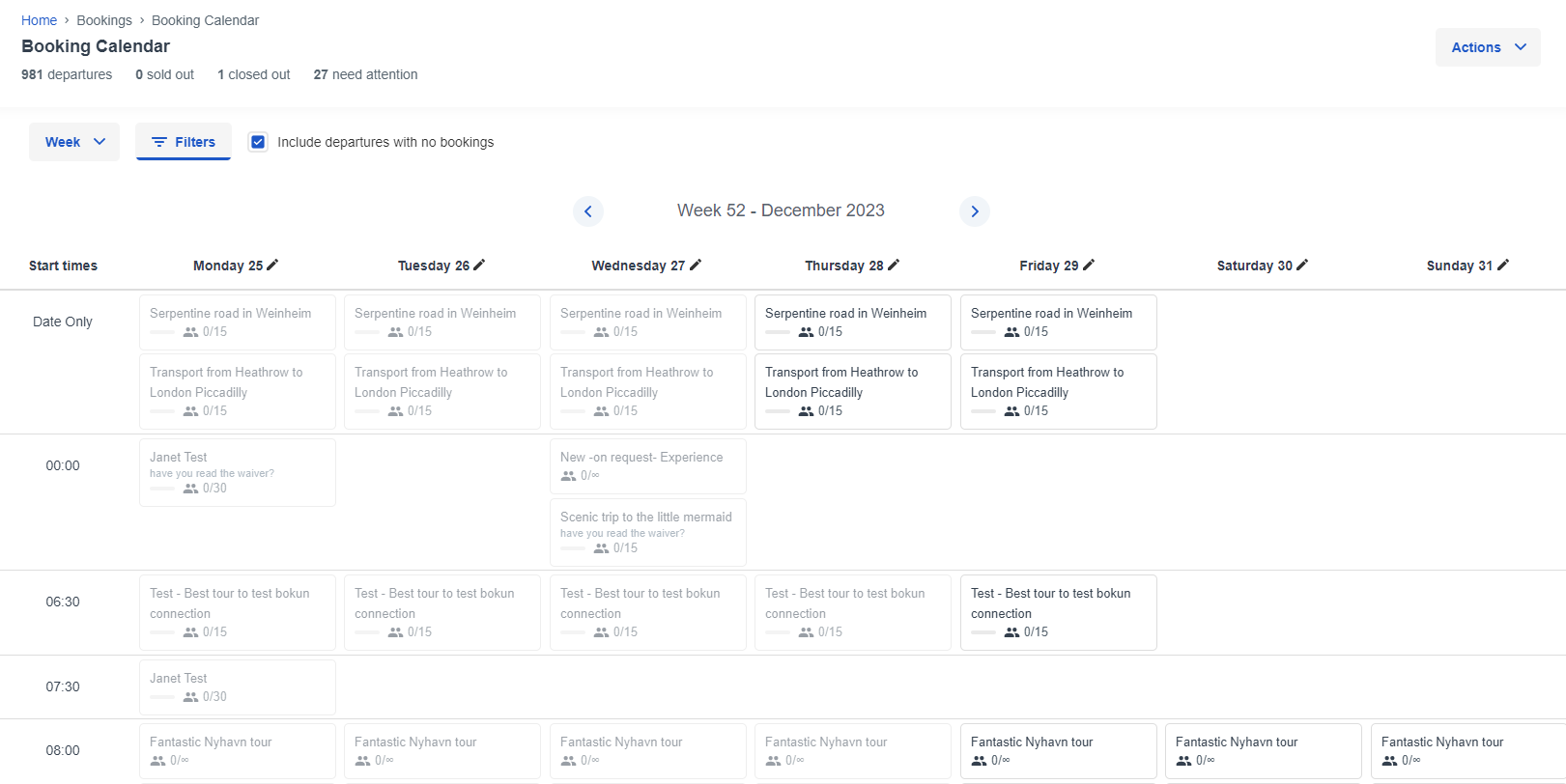Viewport: 1566px width, 784px height.
Task: Go to Home via breadcrumb link
Action: [x=39, y=20]
